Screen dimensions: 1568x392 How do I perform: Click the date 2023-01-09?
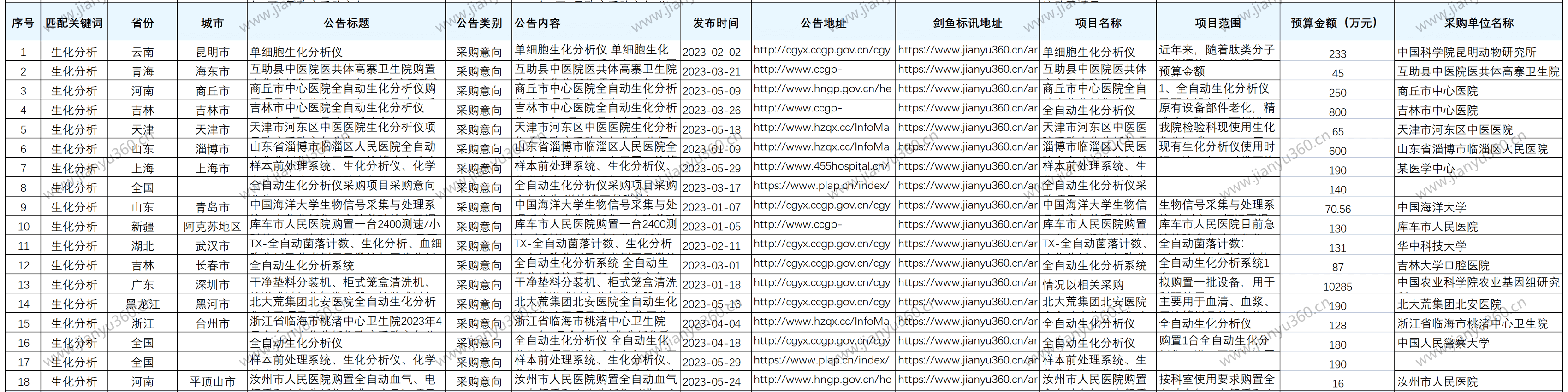click(x=712, y=150)
